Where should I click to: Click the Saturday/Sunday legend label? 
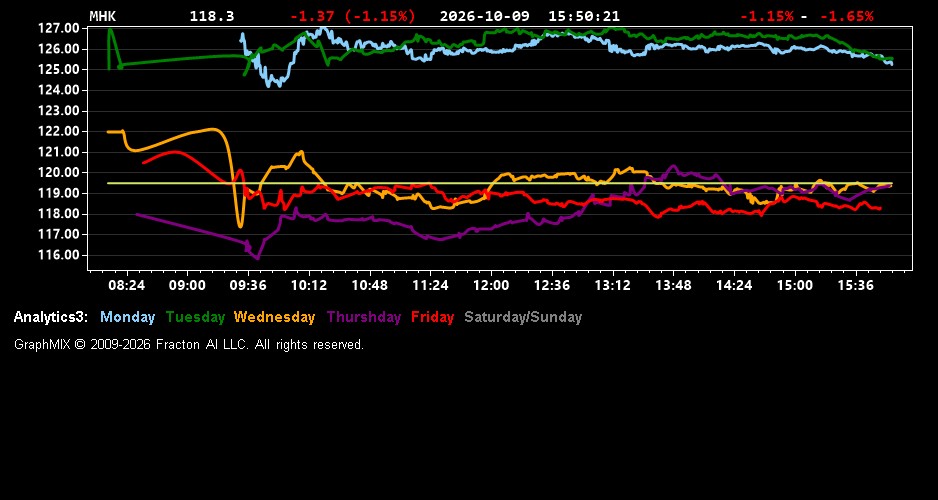coord(523,317)
